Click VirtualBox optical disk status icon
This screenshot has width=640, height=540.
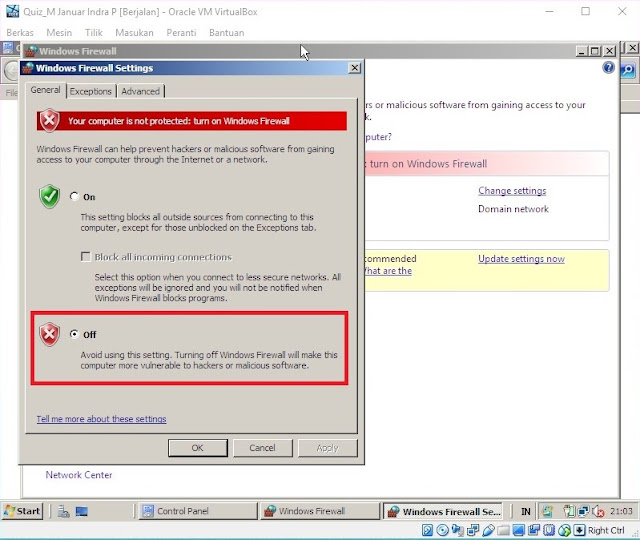(x=442, y=530)
